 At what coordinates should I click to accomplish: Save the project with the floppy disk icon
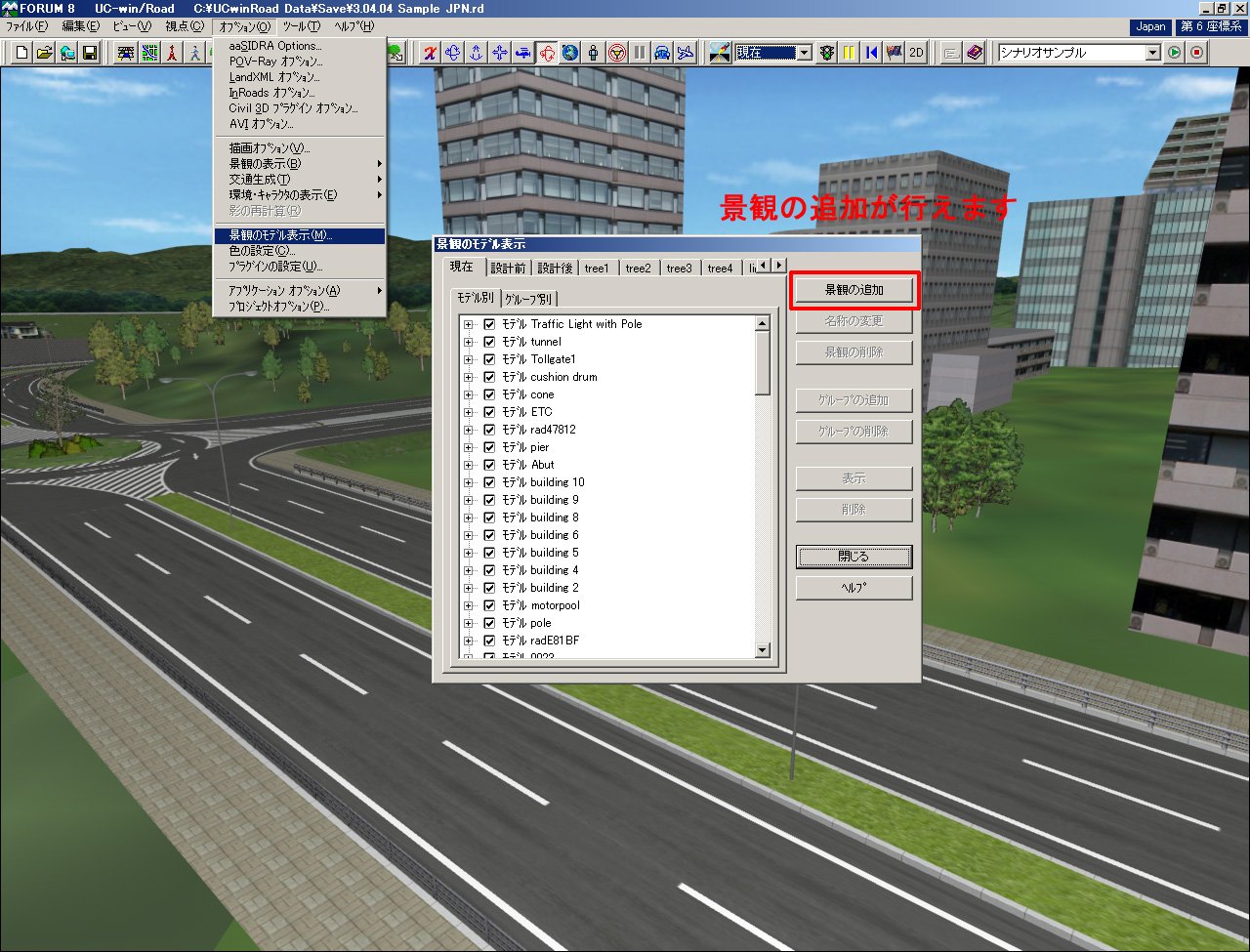coord(90,53)
